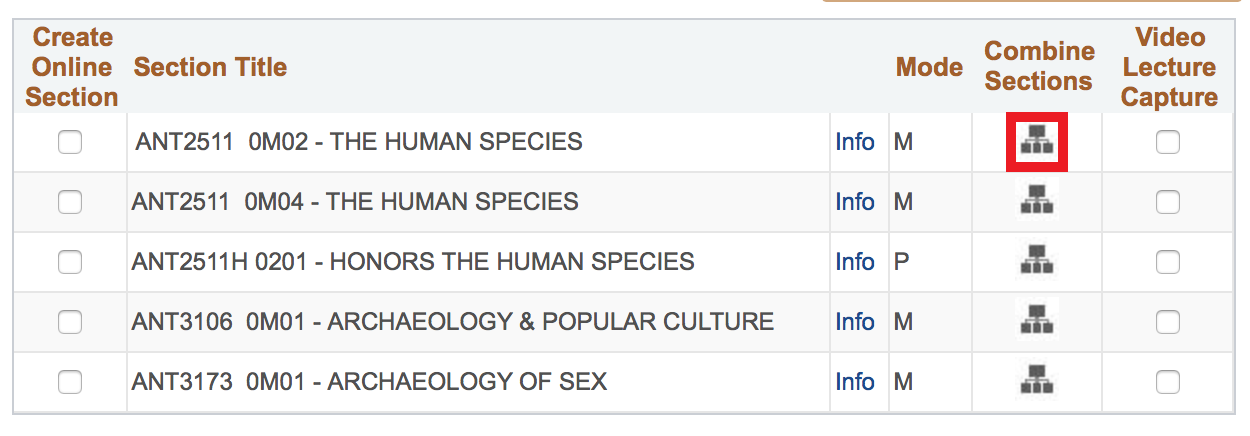Viewport: 1250px width, 436px height.
Task: Enable Video Lecture Capture for ANT3173 0M01
Action: (x=1167, y=382)
